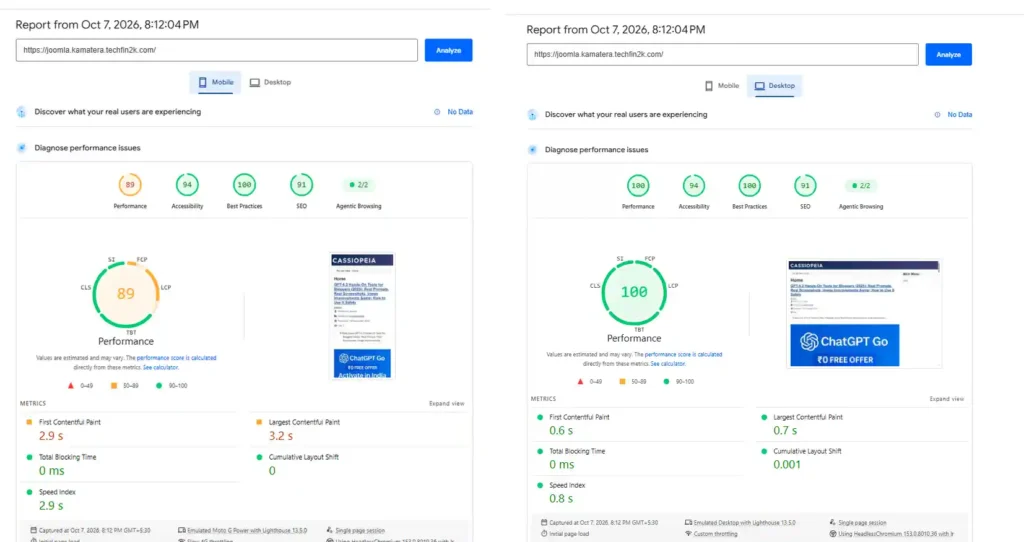This screenshot has height=542, width=1024.
Task: Click the Accessibility 94 gauge in the left report
Action: coord(187,185)
